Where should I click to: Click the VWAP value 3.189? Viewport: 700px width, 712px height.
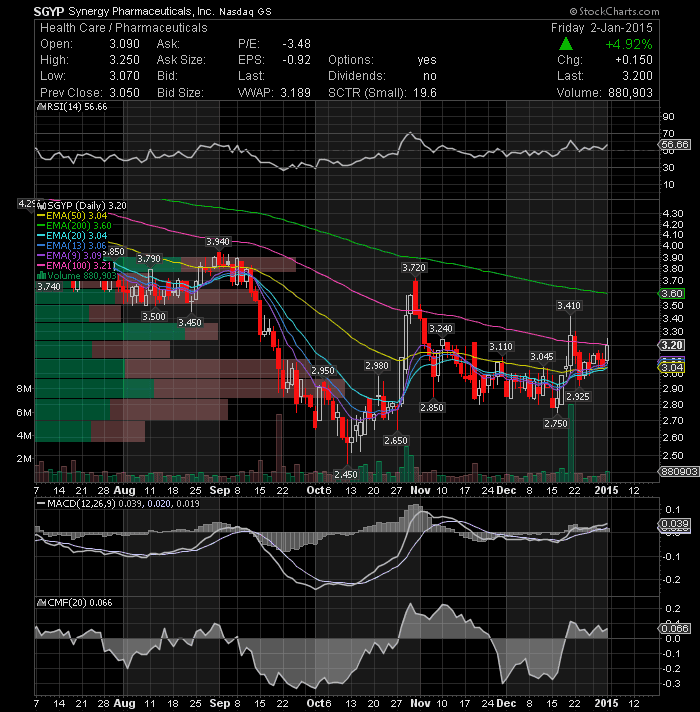[296, 93]
